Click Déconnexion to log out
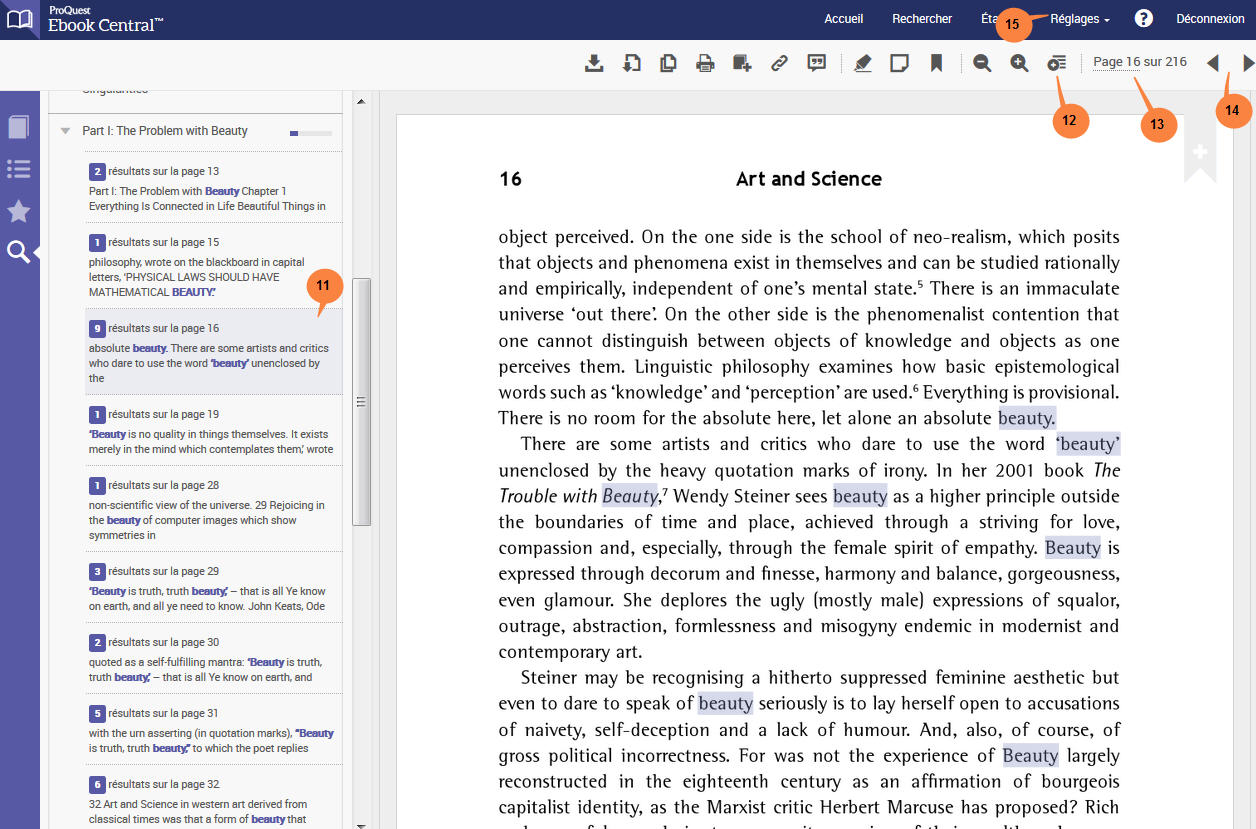1256x829 pixels. (x=1210, y=19)
